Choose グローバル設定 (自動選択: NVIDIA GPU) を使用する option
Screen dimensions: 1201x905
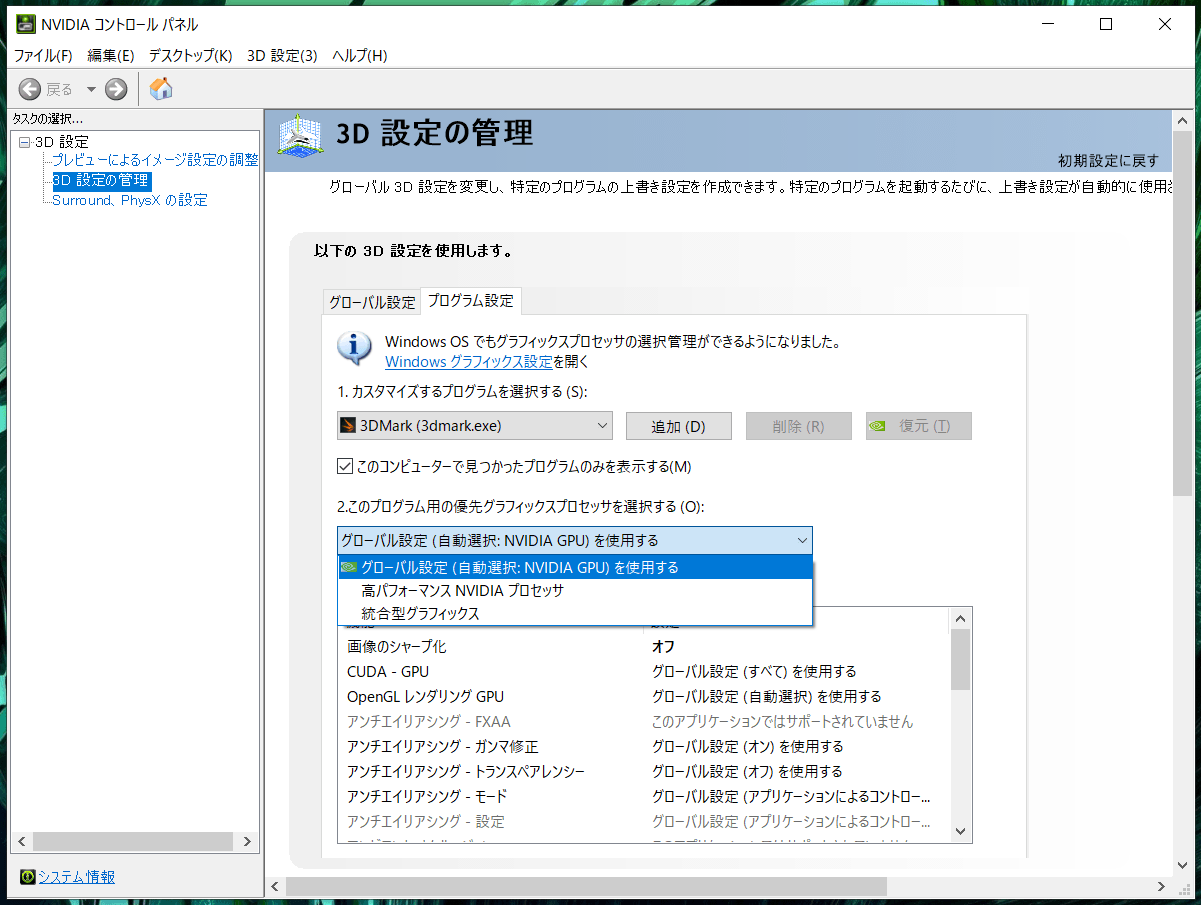576,567
